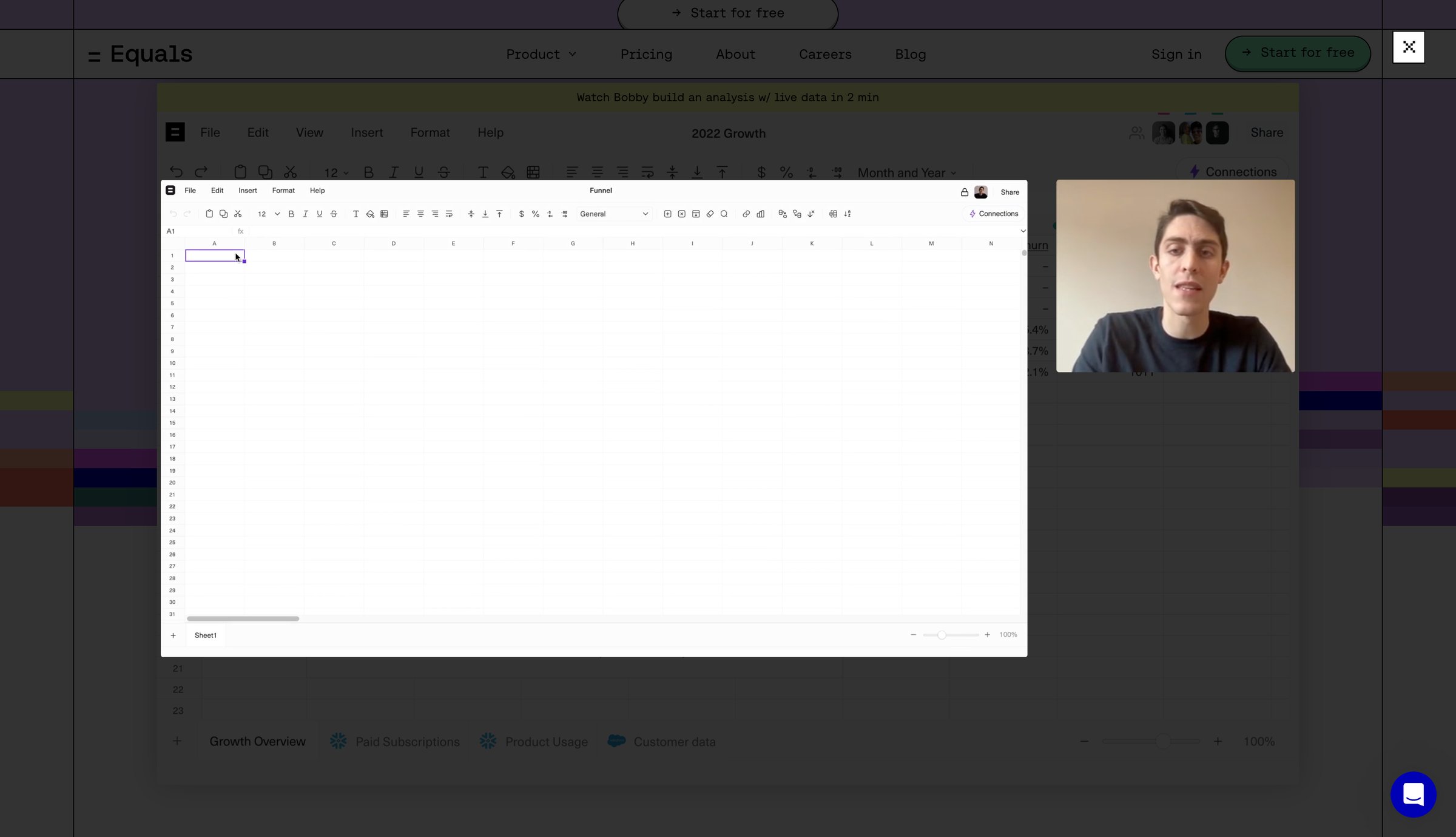Screen dimensions: 1456x837
Task: Open the Format menu in Funnel workbook
Action: click(x=283, y=191)
